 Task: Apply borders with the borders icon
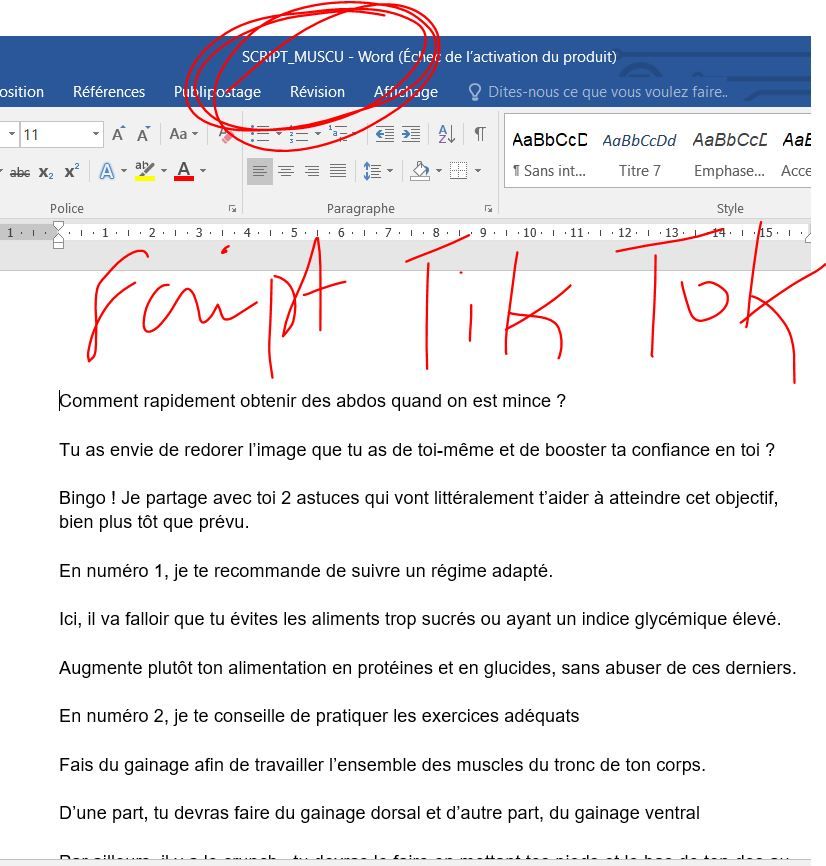(458, 171)
